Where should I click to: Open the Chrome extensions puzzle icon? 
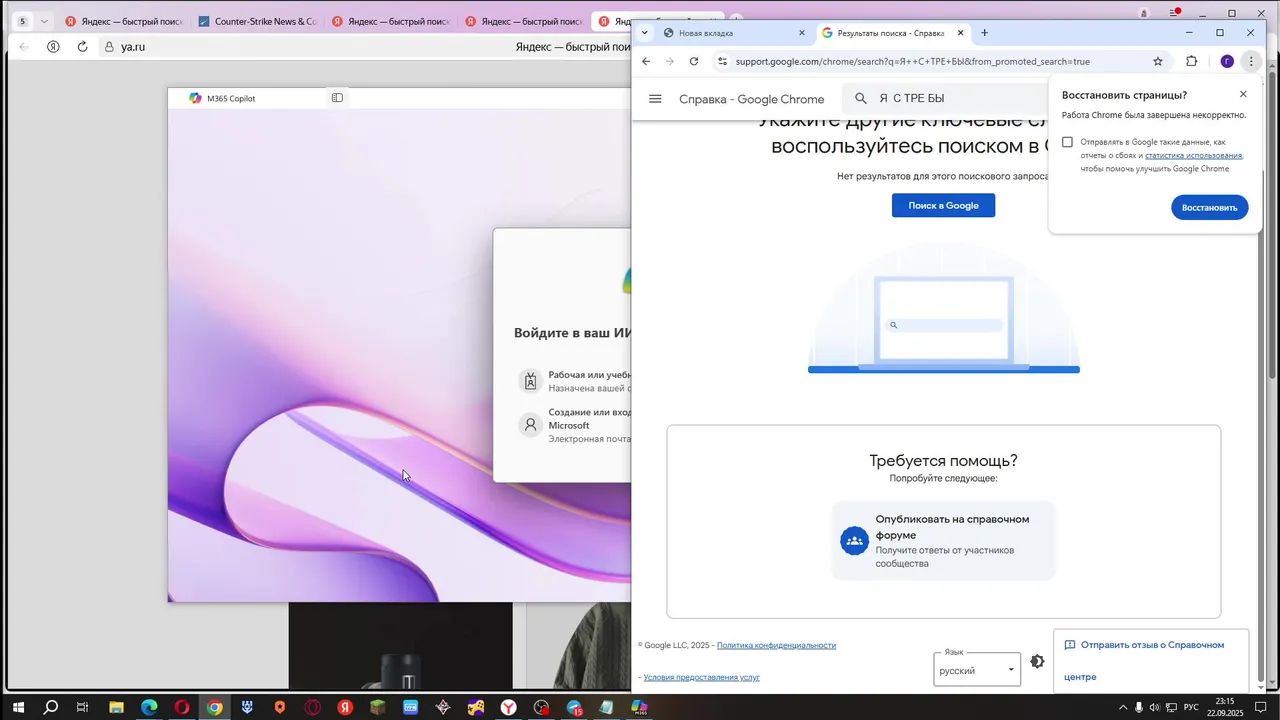click(1191, 61)
